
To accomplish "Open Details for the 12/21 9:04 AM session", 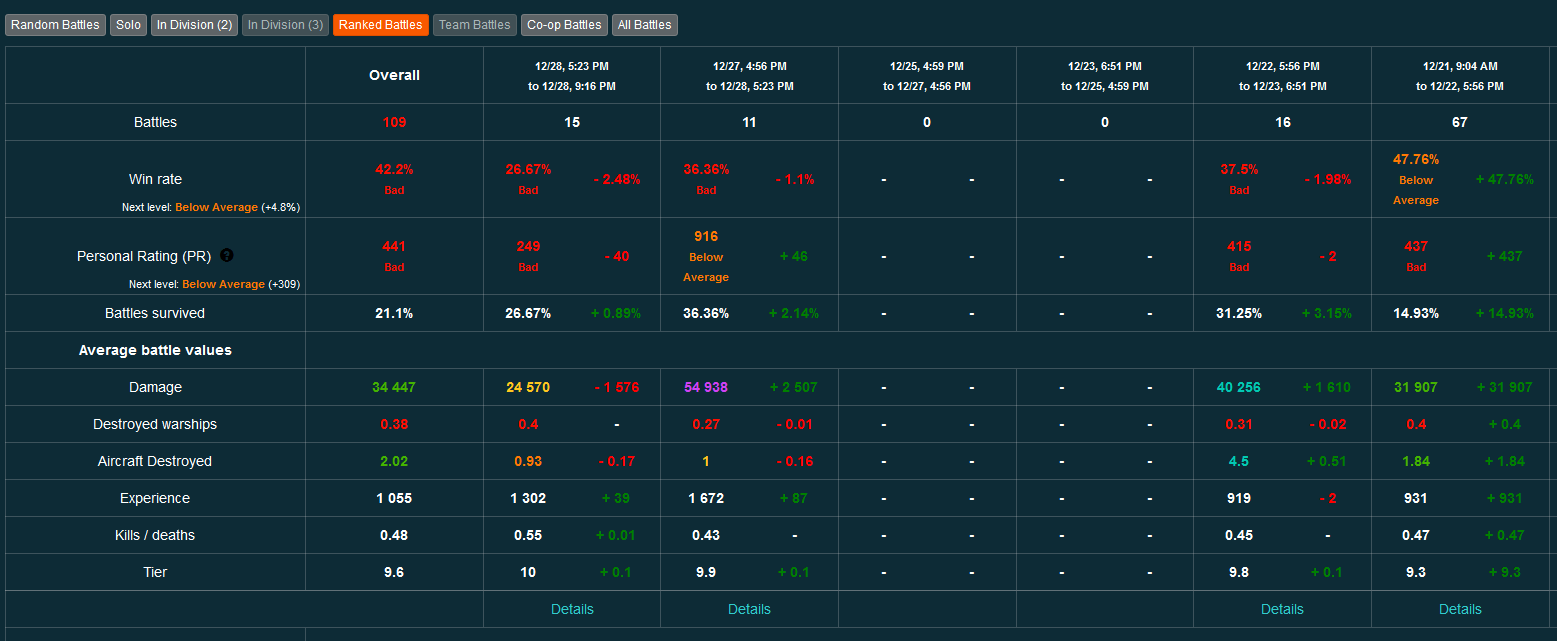I will (1460, 609).
